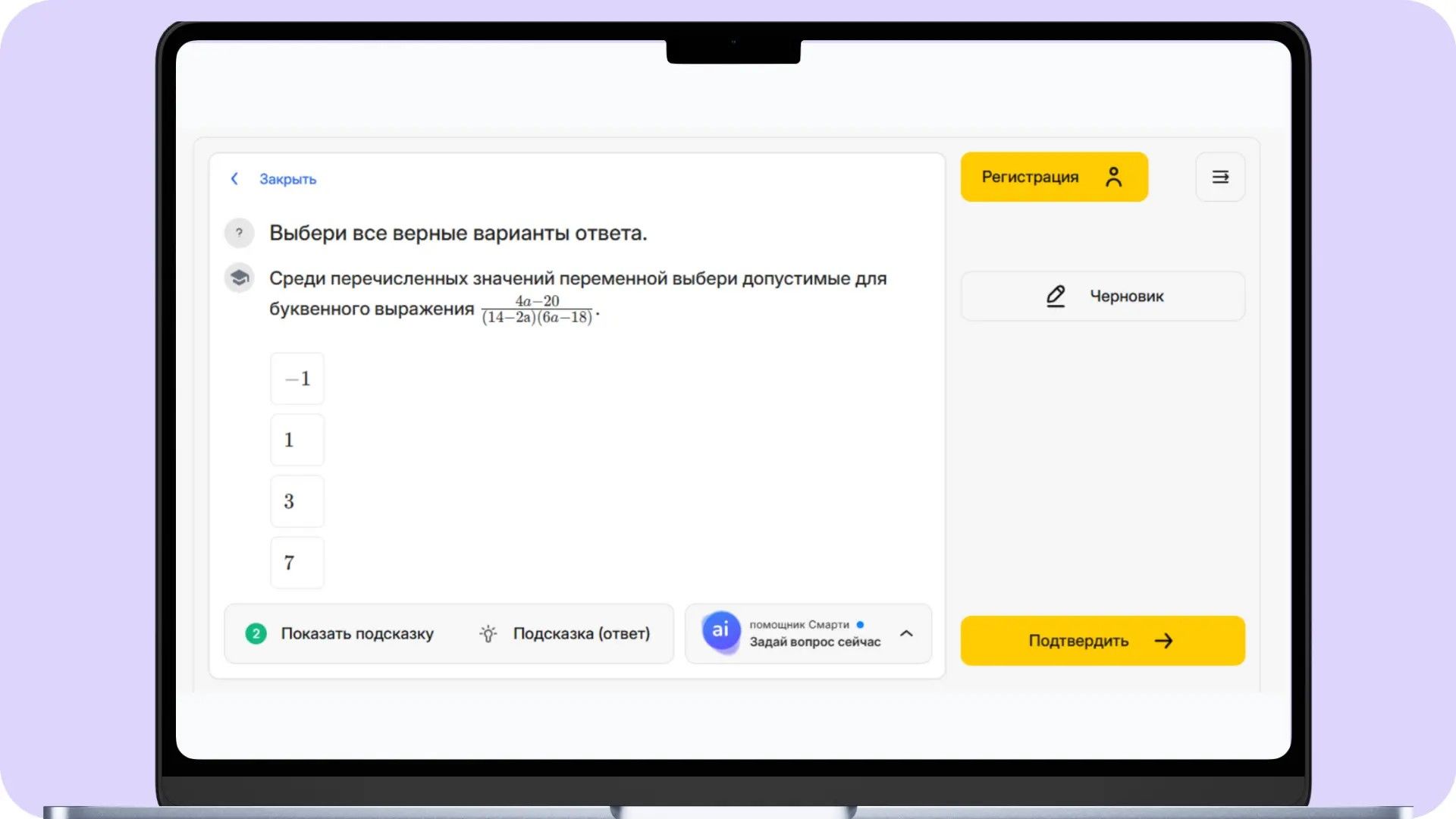This screenshot has width=1456, height=819.
Task: Click the pencil icon in Черновик
Action: (x=1055, y=296)
